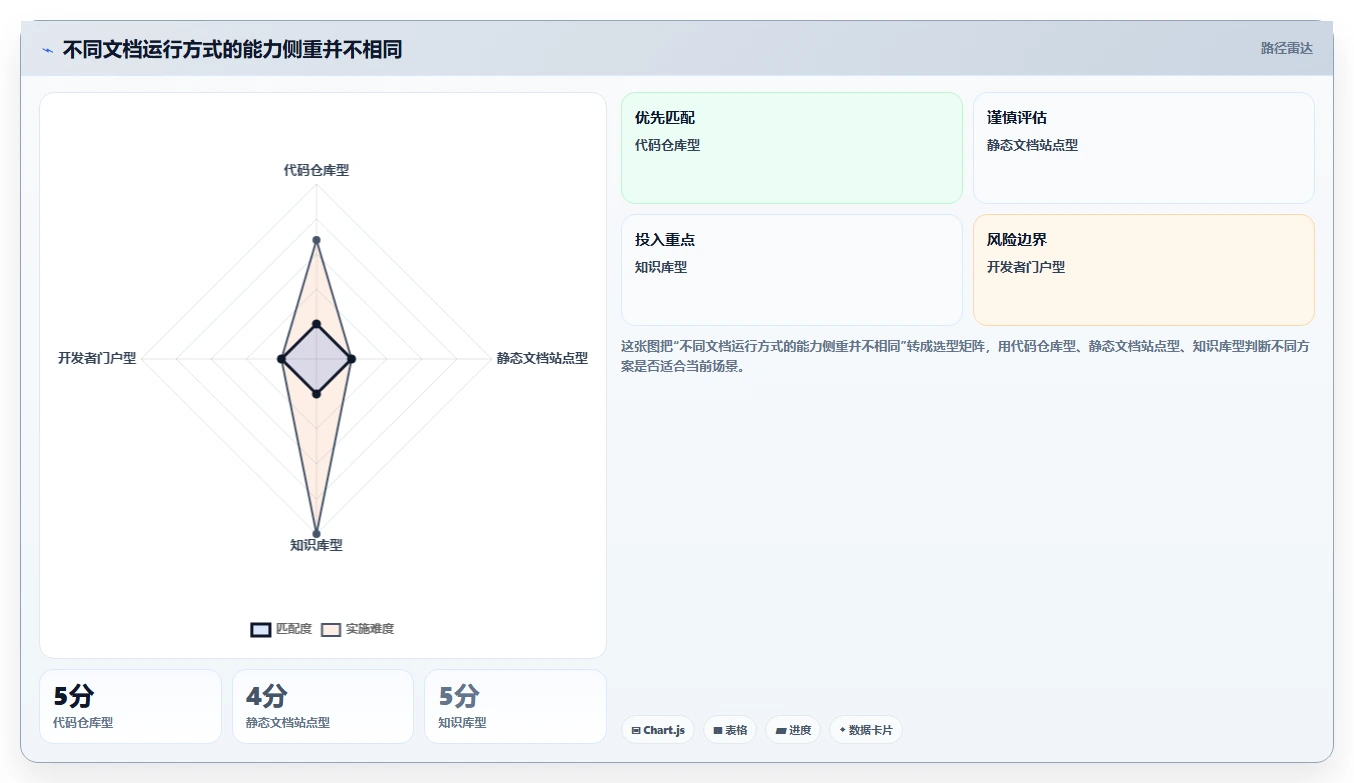Click the 实施难度 data point on 知识库型 axis
Image resolution: width=1354 pixels, height=783 pixels.
(316, 533)
